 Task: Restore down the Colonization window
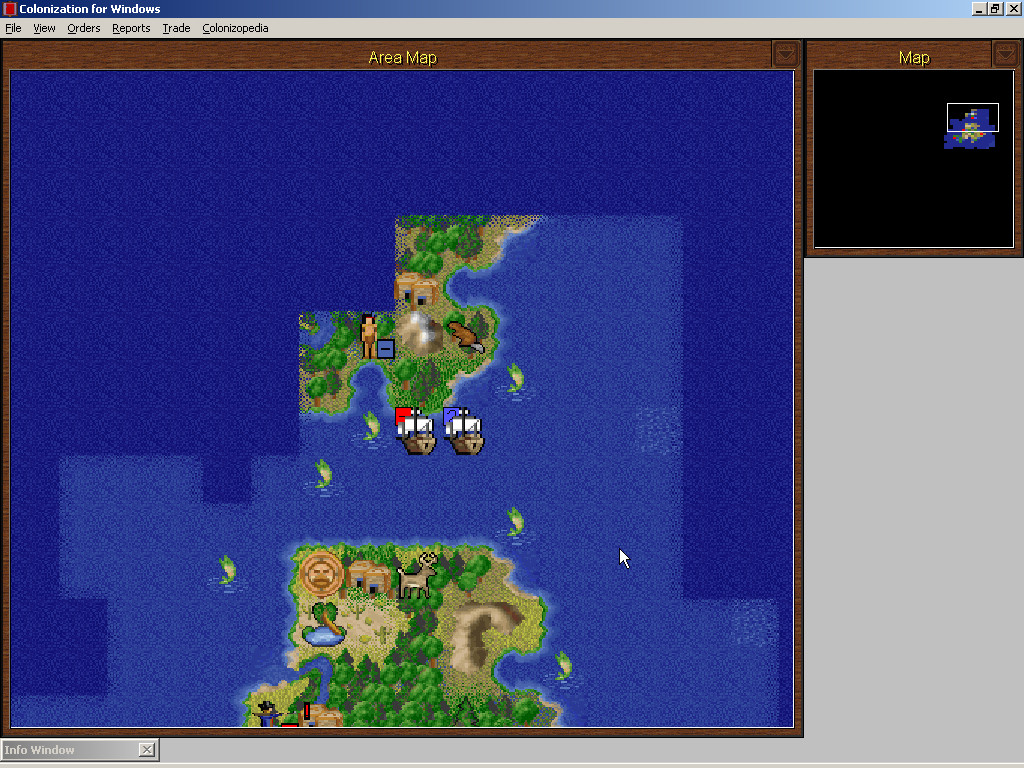(995, 8)
